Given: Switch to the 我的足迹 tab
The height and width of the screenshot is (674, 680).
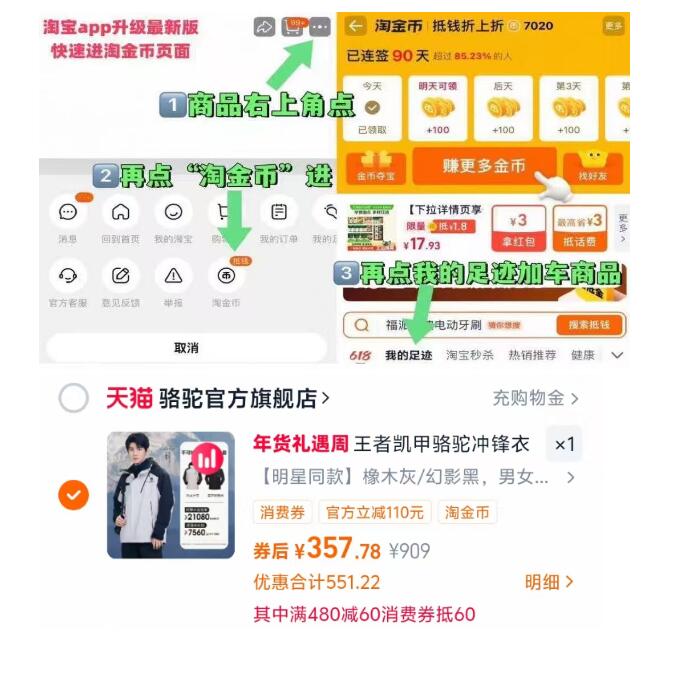Looking at the screenshot, I should (x=409, y=355).
